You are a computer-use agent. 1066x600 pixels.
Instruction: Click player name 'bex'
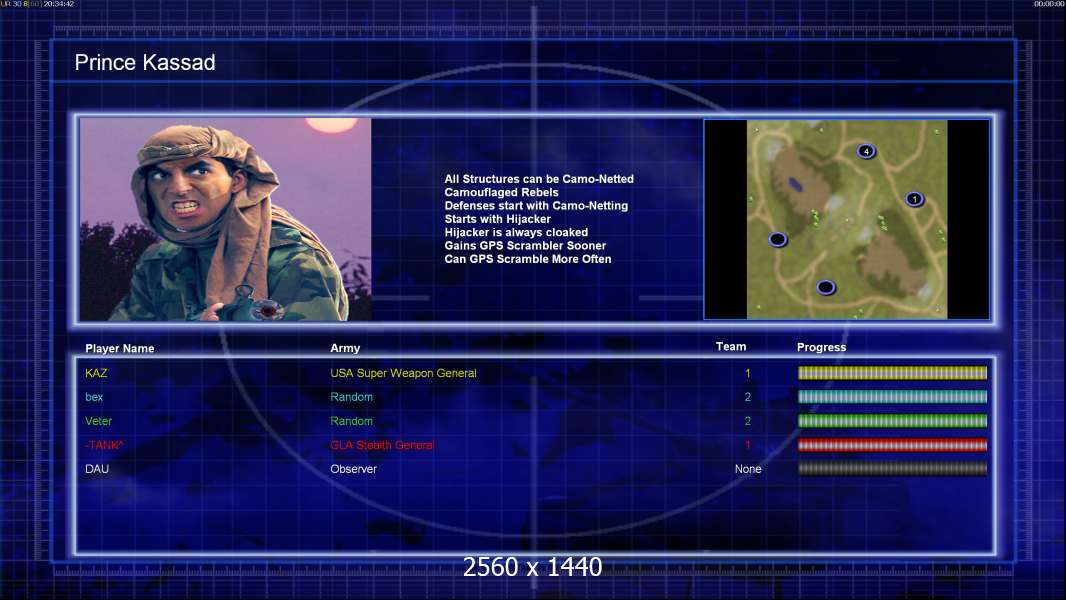point(94,397)
